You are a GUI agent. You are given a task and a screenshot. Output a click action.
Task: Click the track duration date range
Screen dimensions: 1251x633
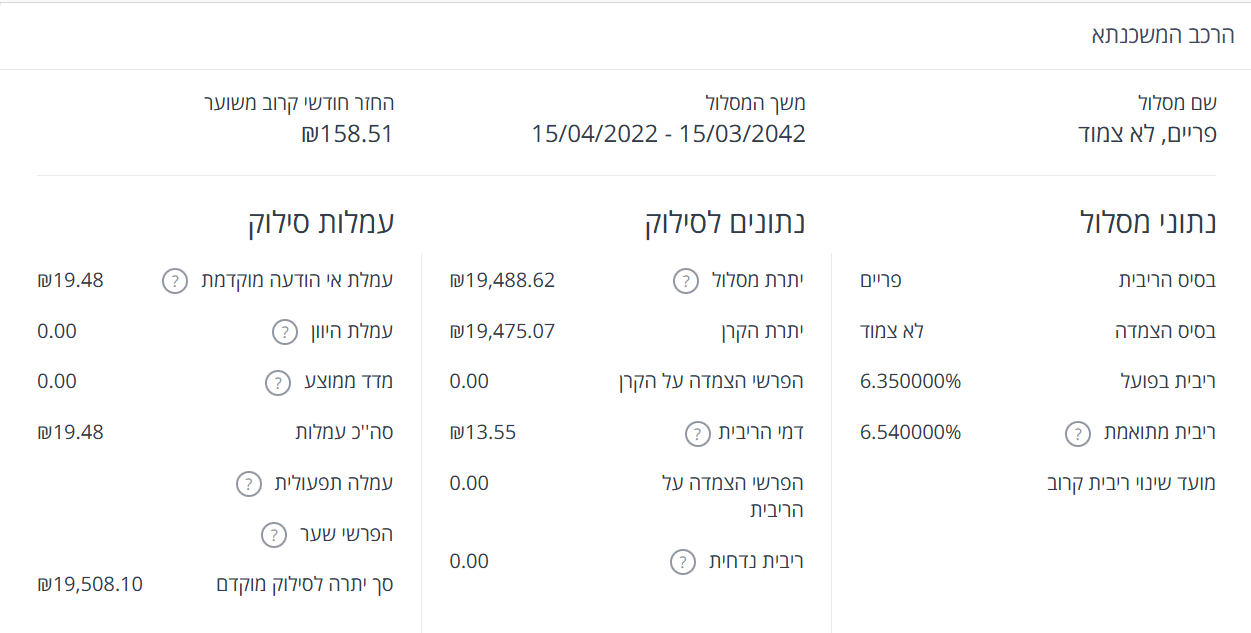(668, 134)
